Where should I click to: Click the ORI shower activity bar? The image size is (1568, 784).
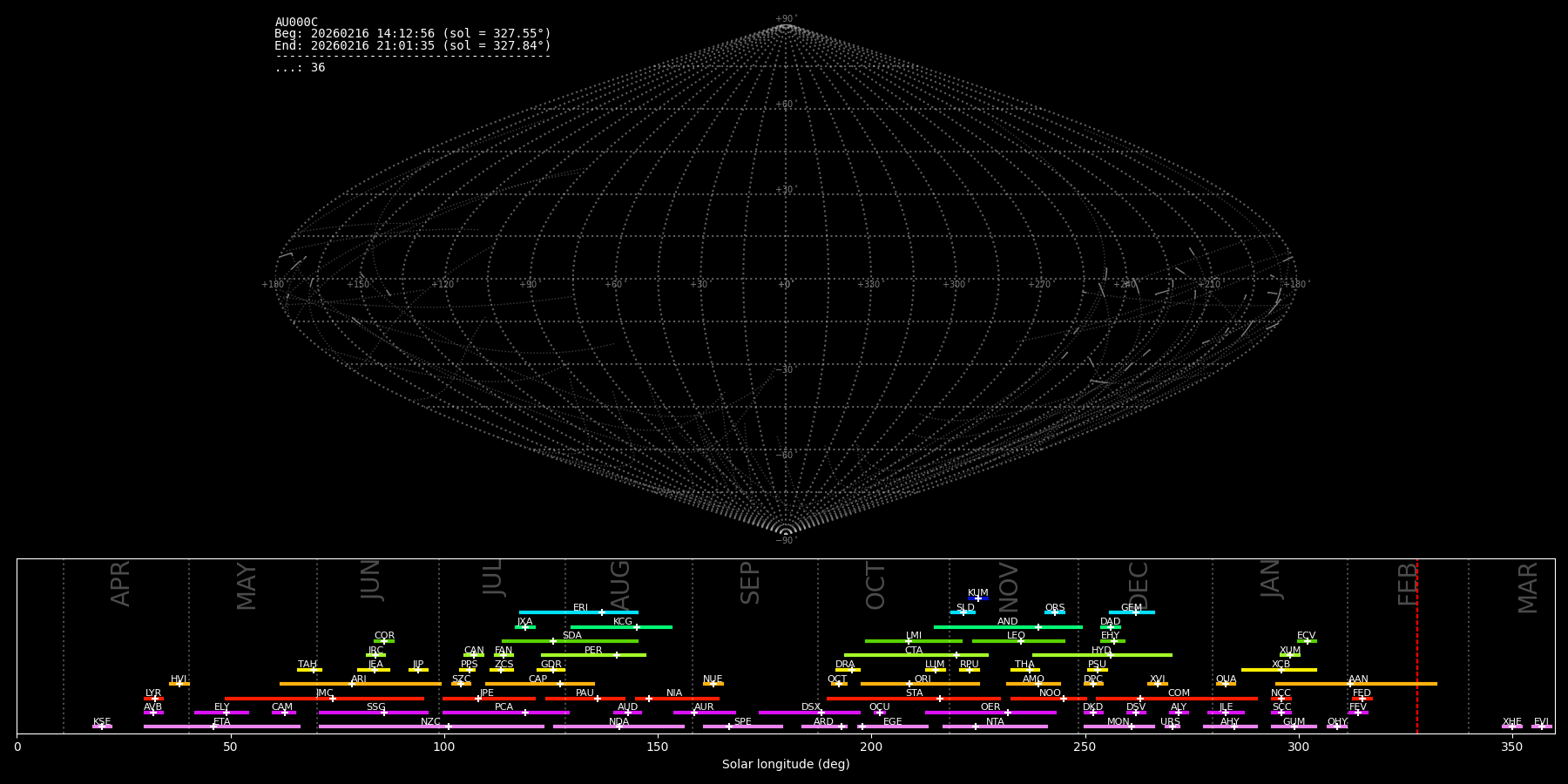pyautogui.click(x=920, y=684)
